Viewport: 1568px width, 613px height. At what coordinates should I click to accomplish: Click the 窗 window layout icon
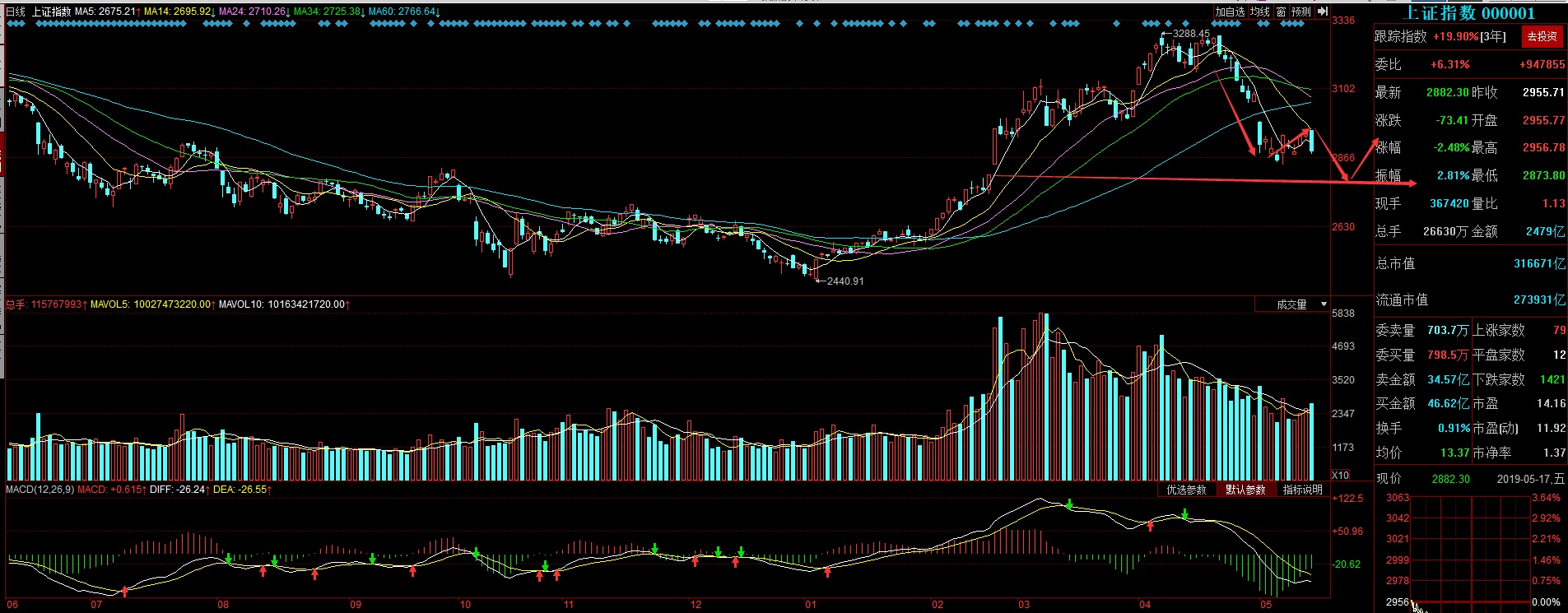[1281, 12]
